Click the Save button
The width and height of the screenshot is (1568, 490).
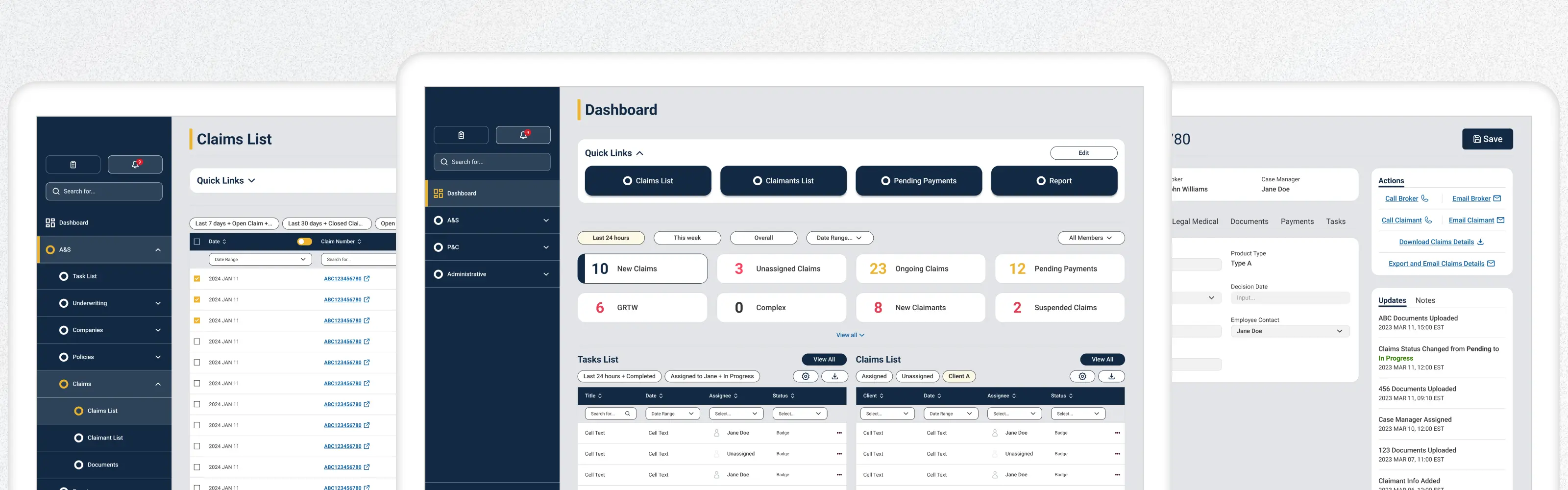click(1487, 139)
